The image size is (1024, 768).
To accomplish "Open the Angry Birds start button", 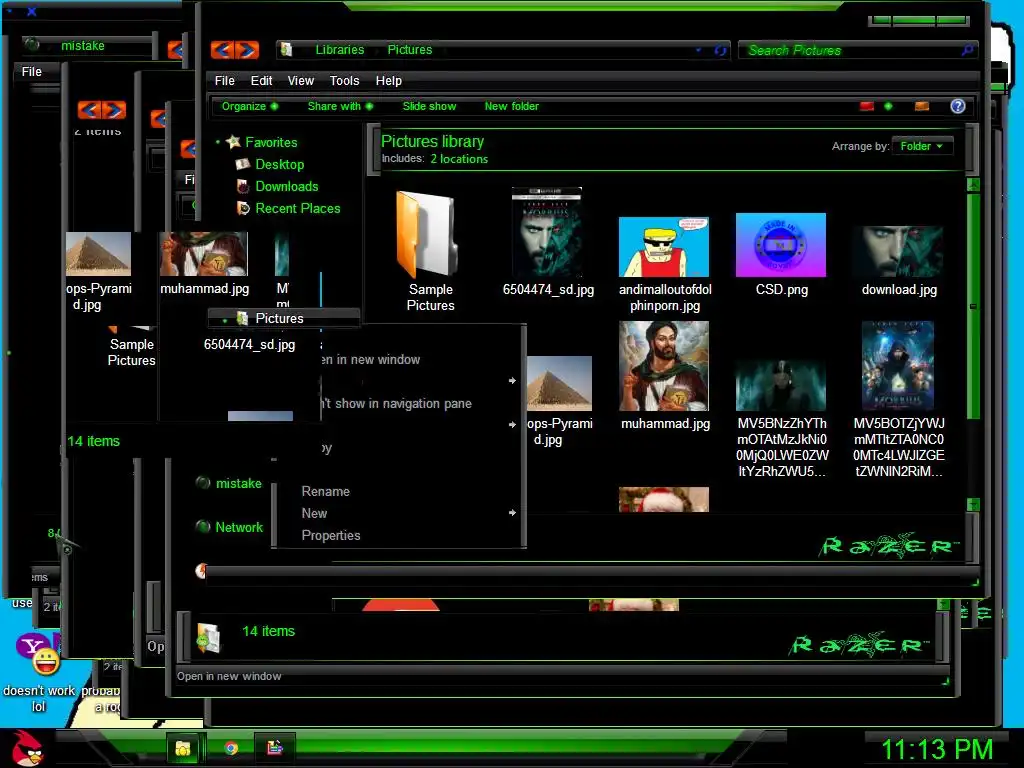I will [x=27, y=748].
